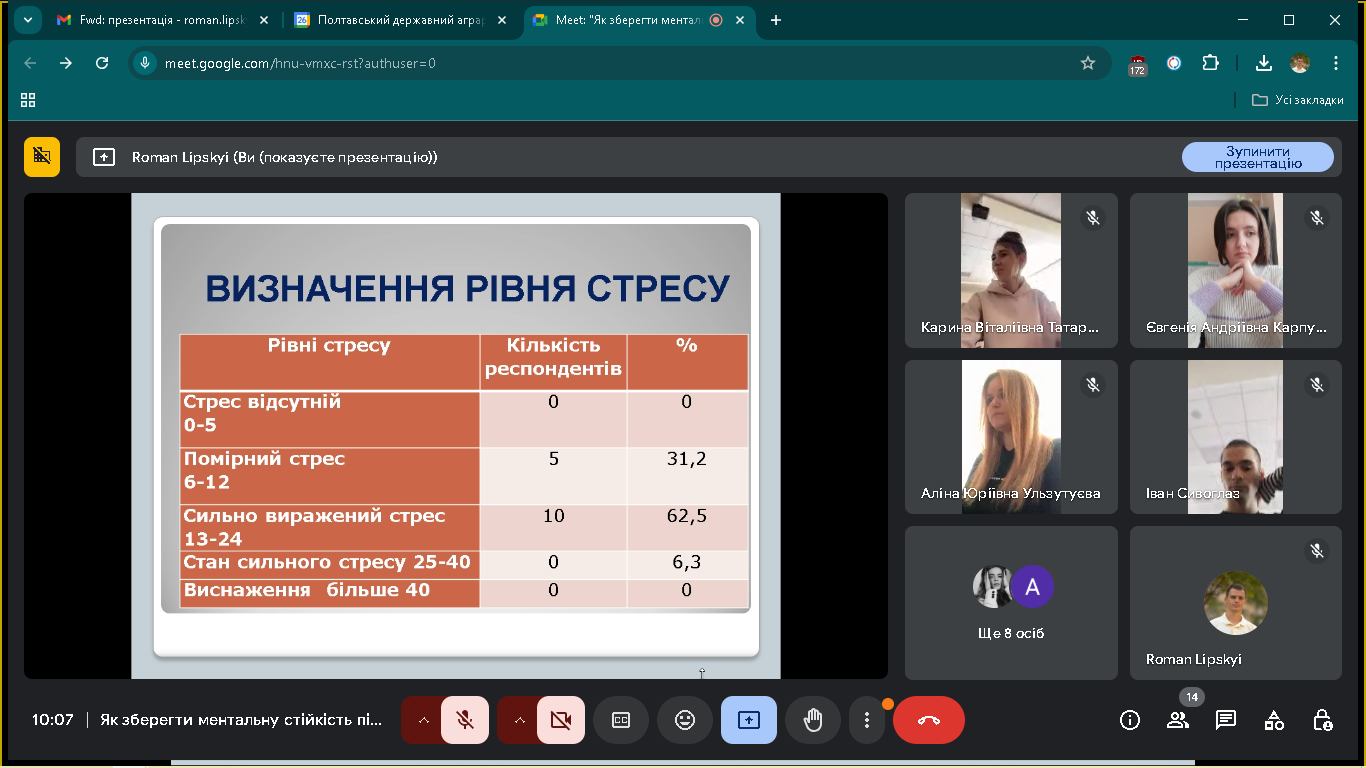This screenshot has width=1366, height=768.
Task: Click the slide heading 'ВИЗНАЧЕННЯ РІВНЯ СТРЕСУ'
Action: click(x=467, y=289)
